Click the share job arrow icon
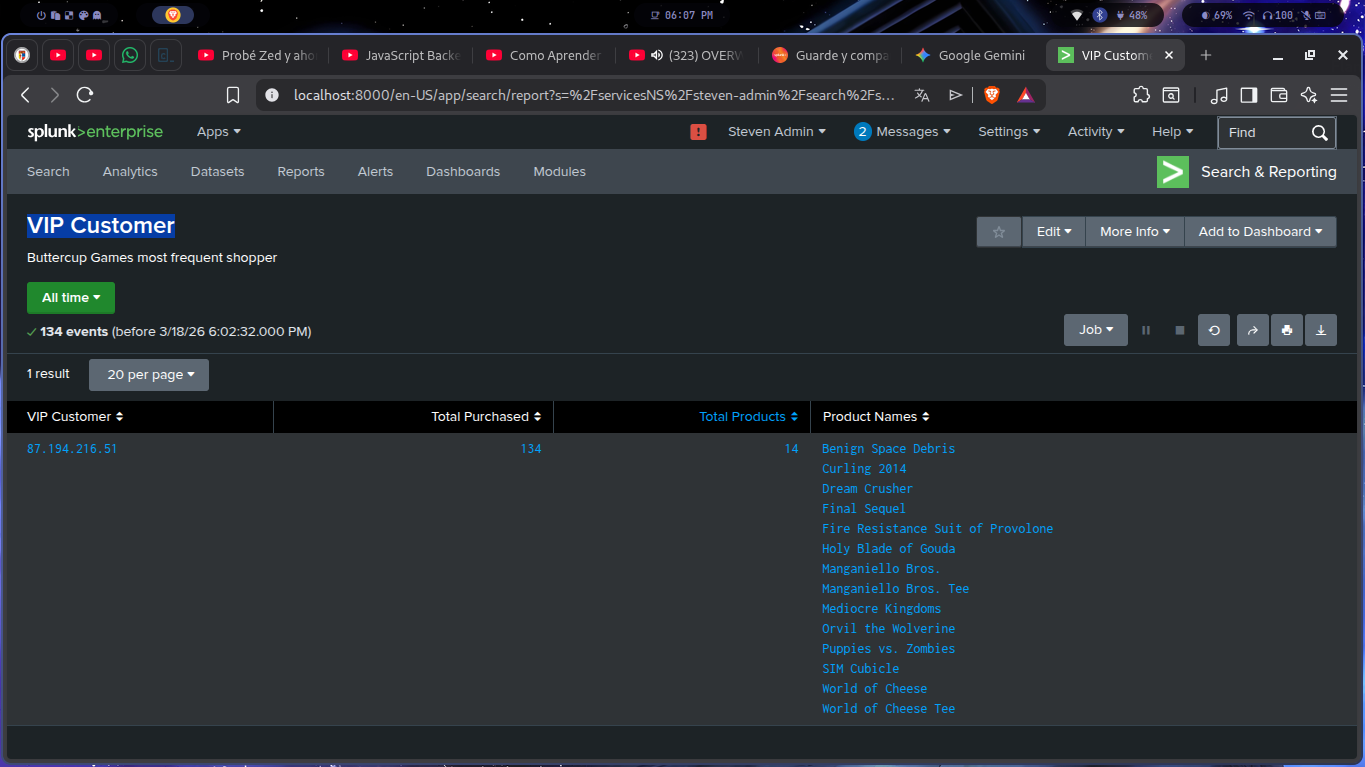This screenshot has height=767, width=1365. click(x=1252, y=330)
